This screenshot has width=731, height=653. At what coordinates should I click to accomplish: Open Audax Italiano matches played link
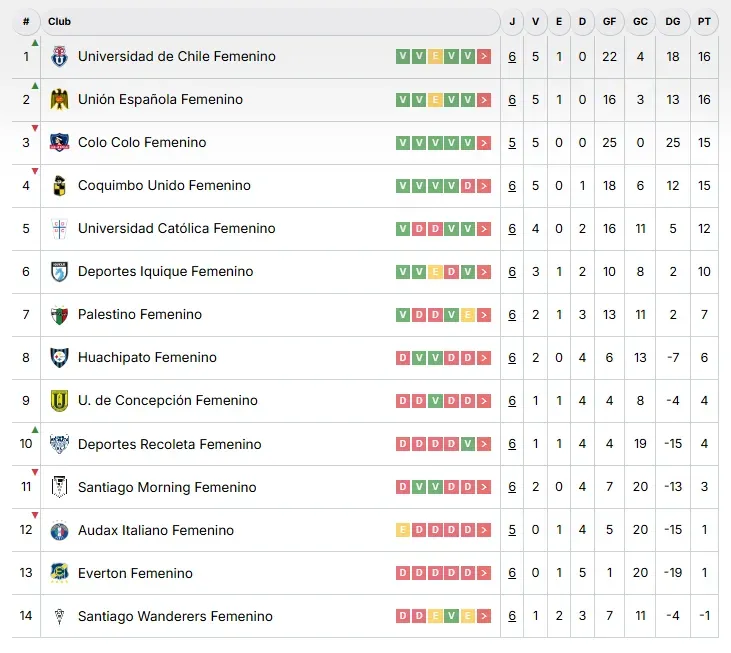tap(512, 530)
